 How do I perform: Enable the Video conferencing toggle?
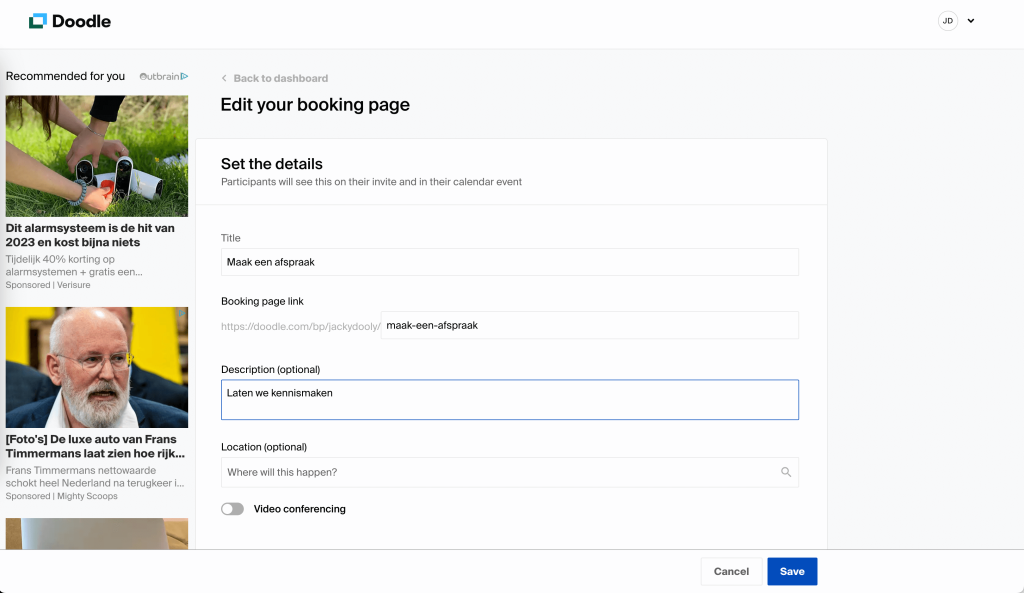(232, 509)
